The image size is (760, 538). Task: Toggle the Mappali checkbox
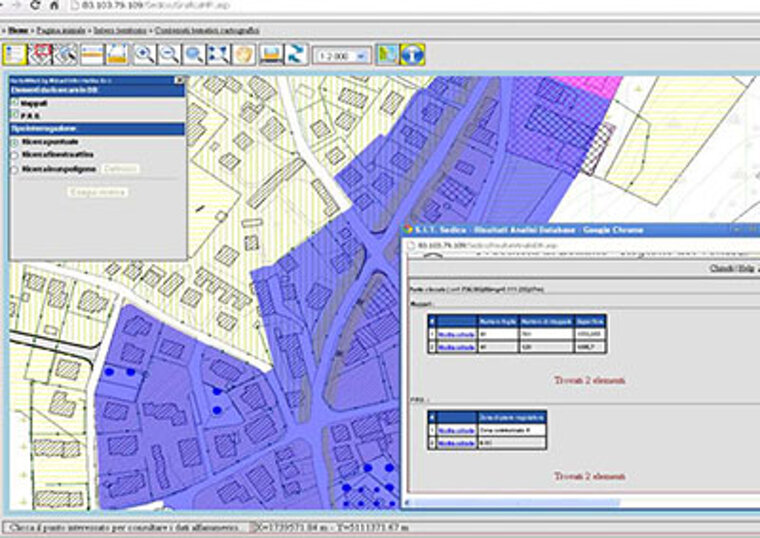pyautogui.click(x=15, y=103)
